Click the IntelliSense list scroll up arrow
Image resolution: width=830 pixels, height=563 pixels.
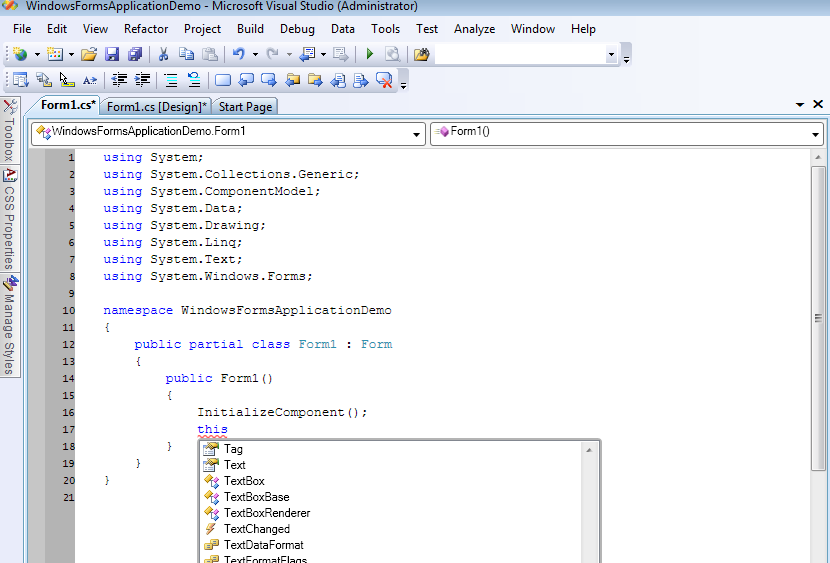pyautogui.click(x=589, y=450)
